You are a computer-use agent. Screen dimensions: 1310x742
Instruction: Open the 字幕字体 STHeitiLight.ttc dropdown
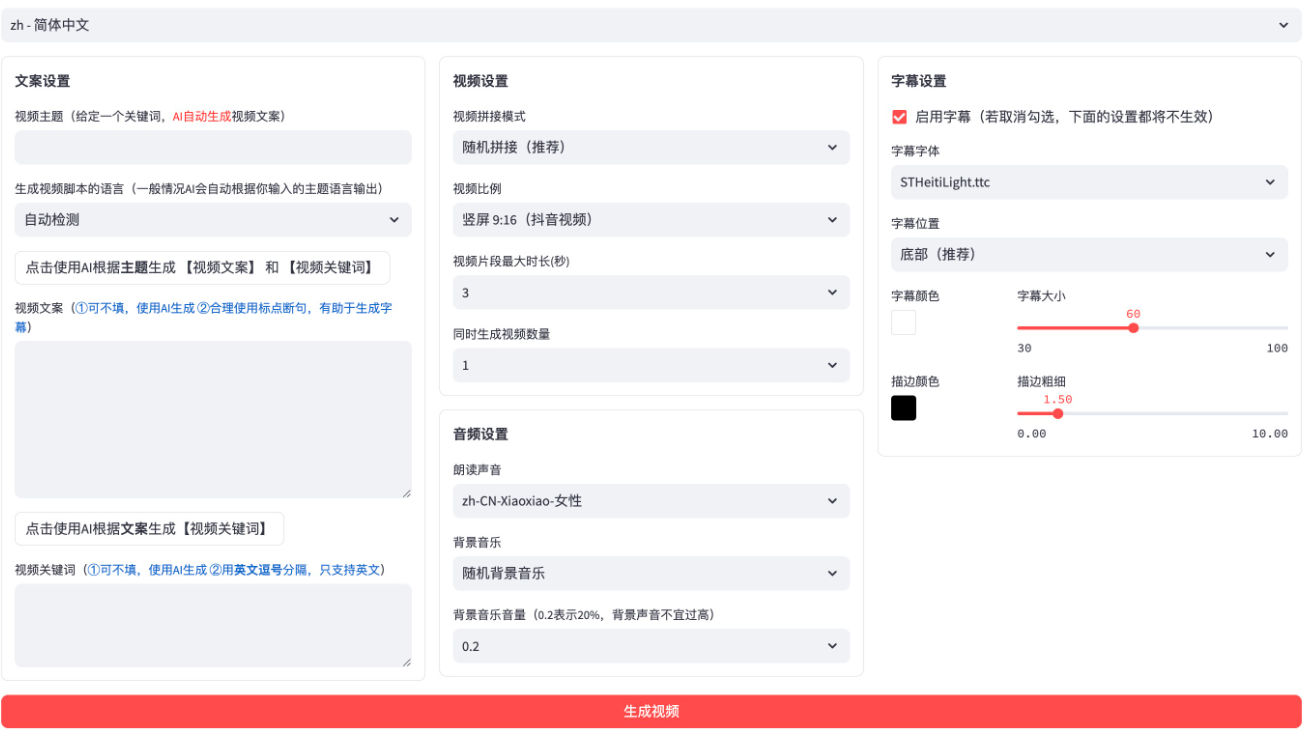coord(1089,182)
